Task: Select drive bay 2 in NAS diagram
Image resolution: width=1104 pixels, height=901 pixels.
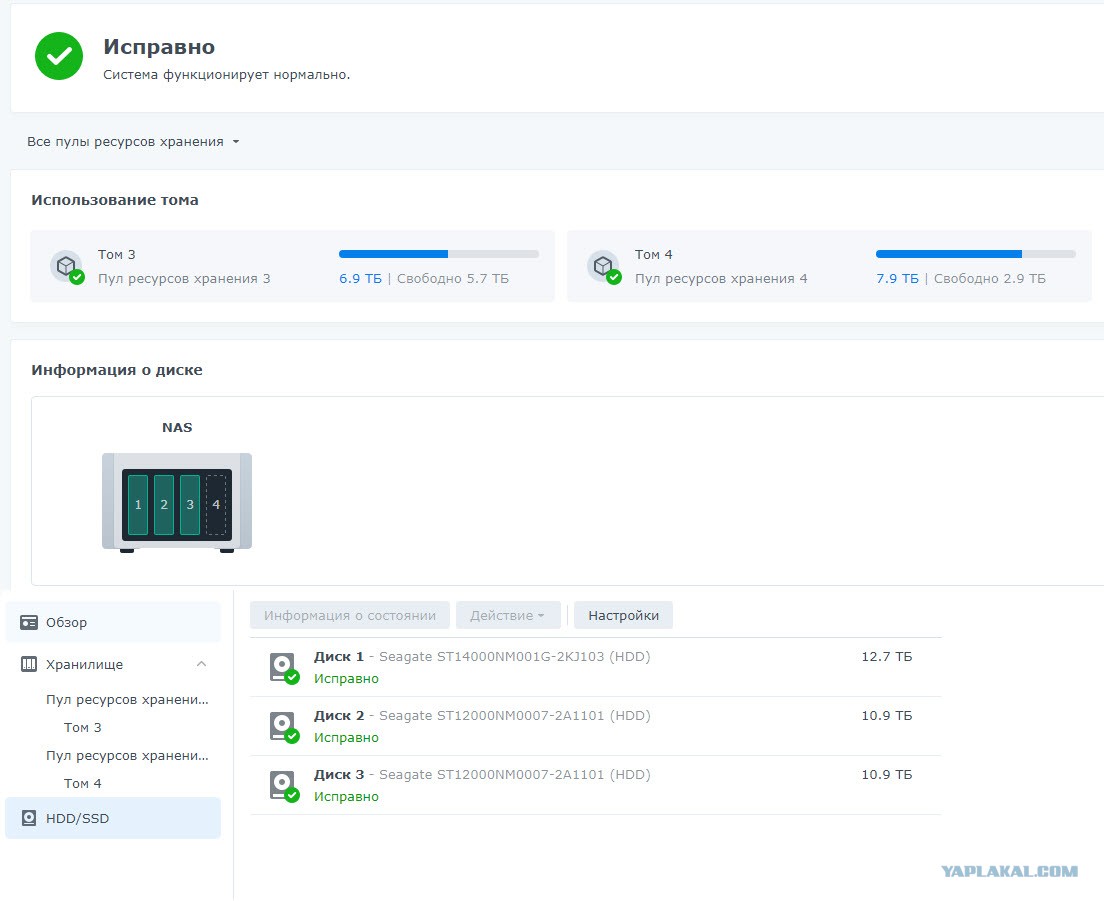Action: pos(164,505)
